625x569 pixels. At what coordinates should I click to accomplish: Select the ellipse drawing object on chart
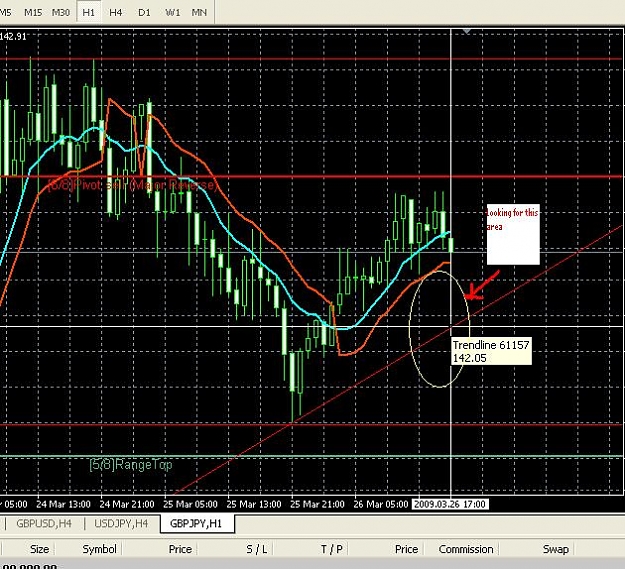[439, 329]
